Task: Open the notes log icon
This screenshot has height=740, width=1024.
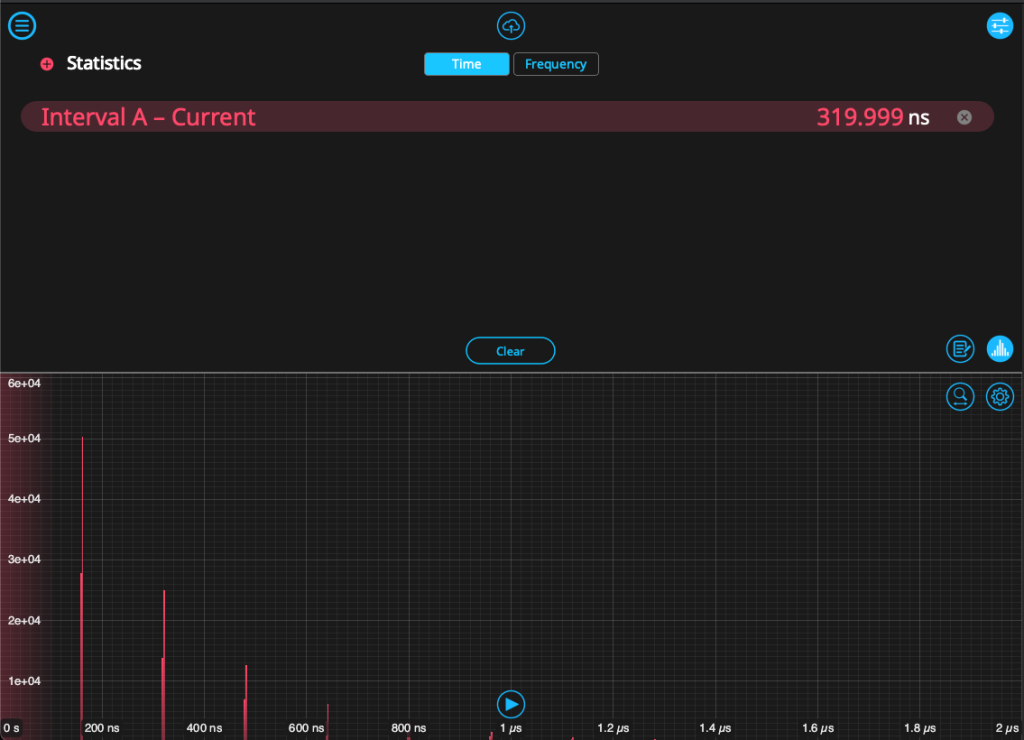Action: [x=960, y=349]
